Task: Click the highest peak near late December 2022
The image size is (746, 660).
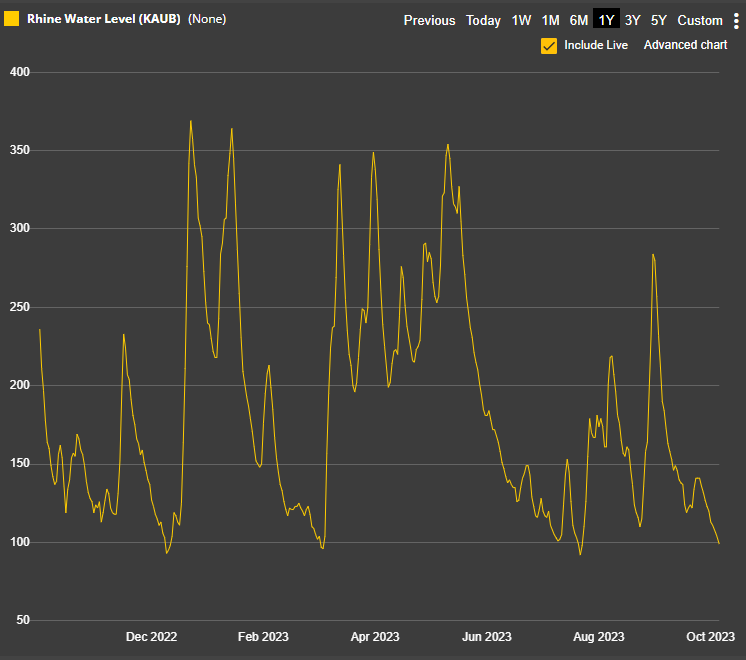Action: [191, 121]
